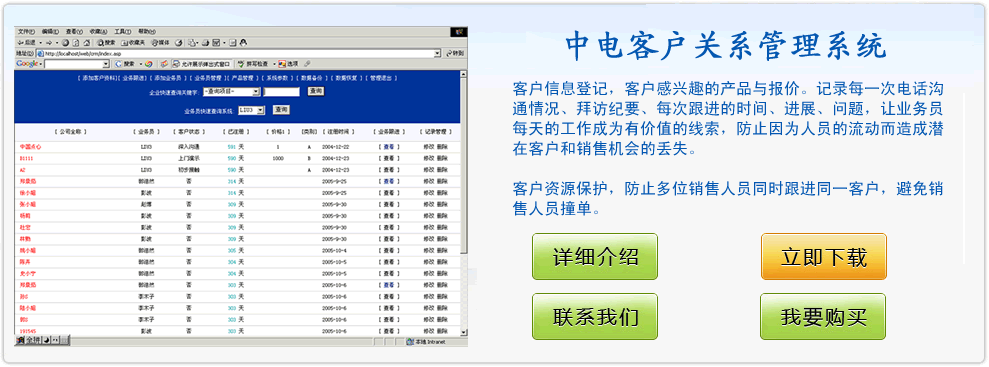Open the 联系我们 button
Screen dimensions: 989x367
tap(595, 317)
